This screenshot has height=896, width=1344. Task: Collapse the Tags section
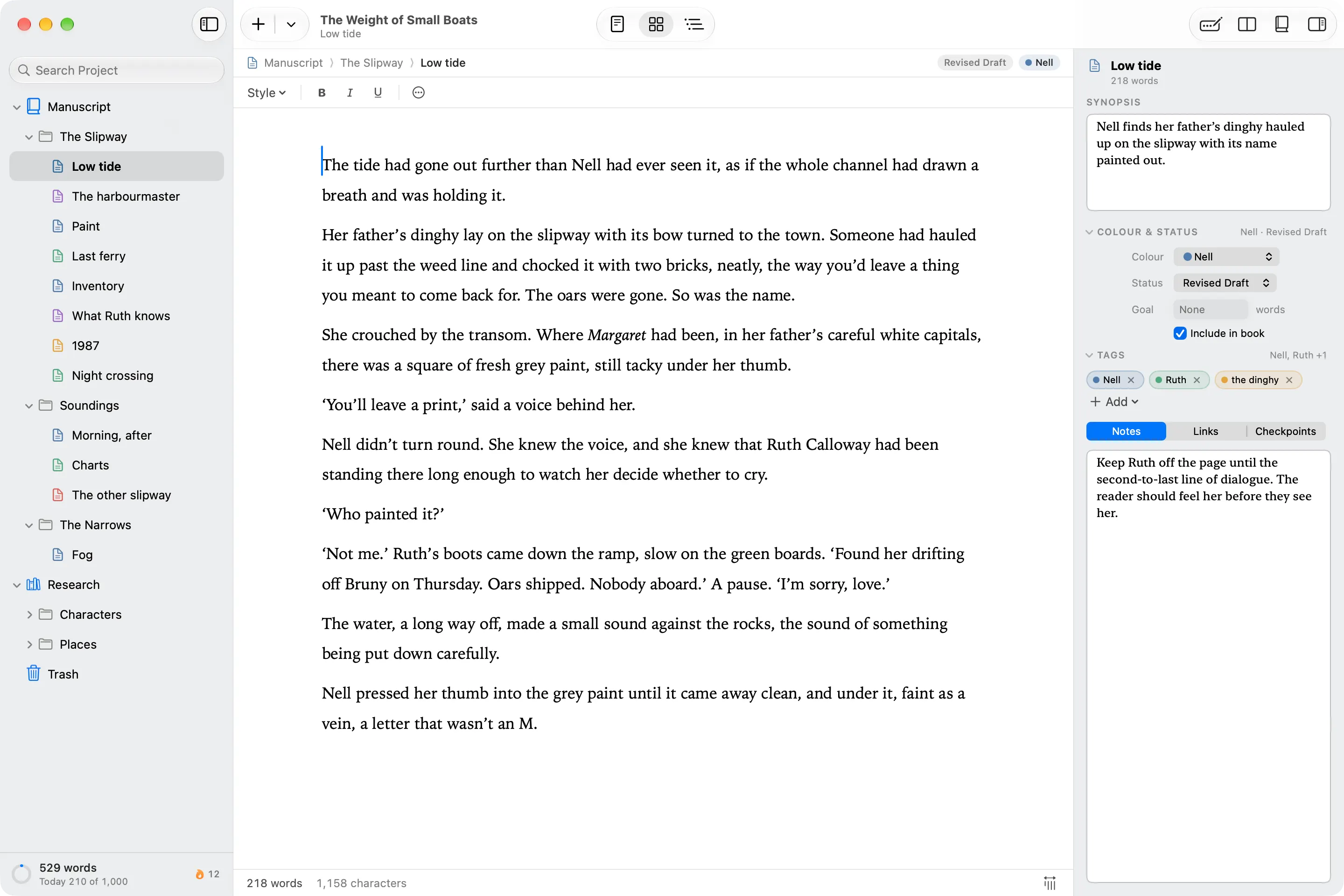(1089, 355)
